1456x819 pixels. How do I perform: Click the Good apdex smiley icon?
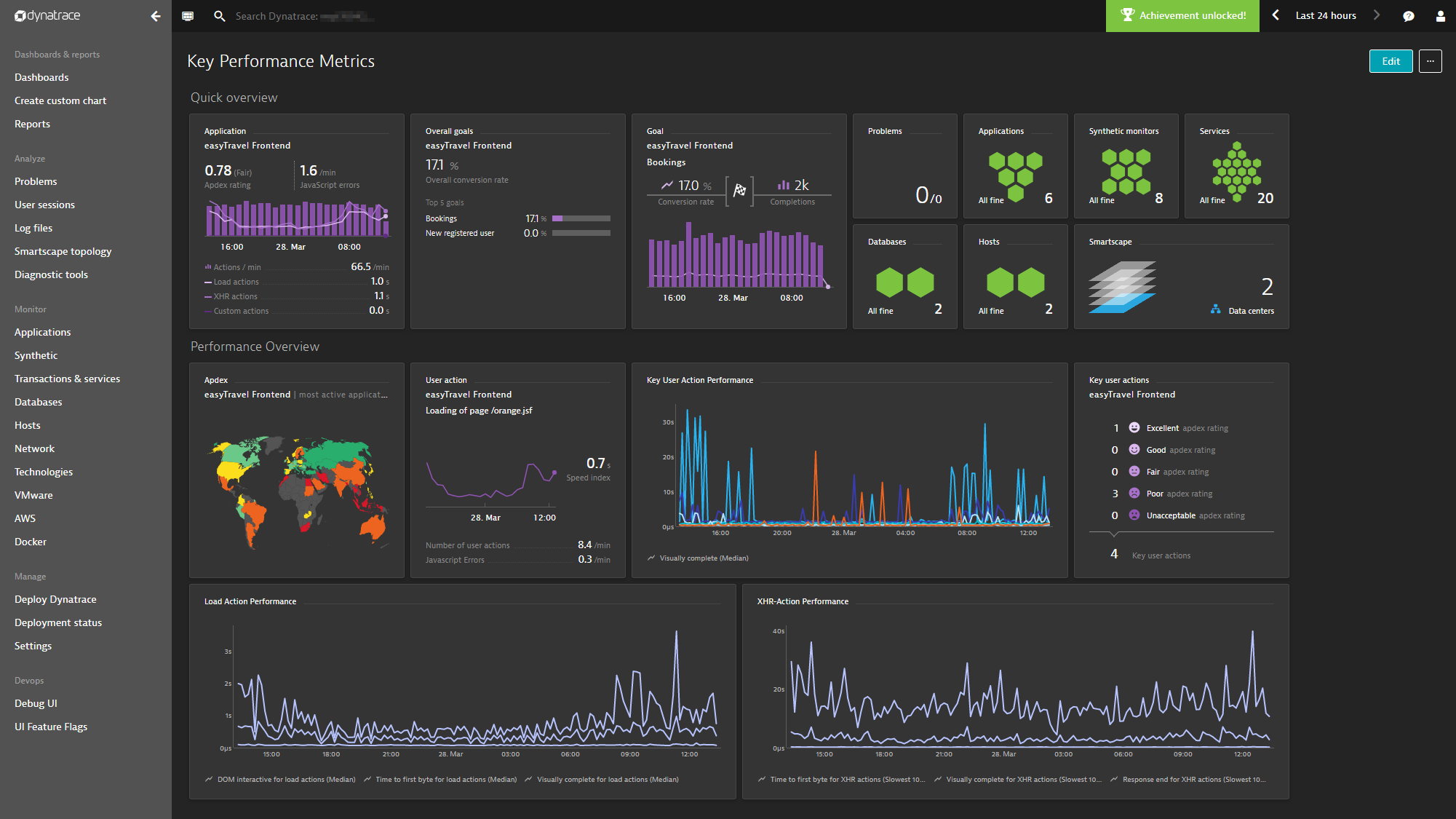point(1134,449)
